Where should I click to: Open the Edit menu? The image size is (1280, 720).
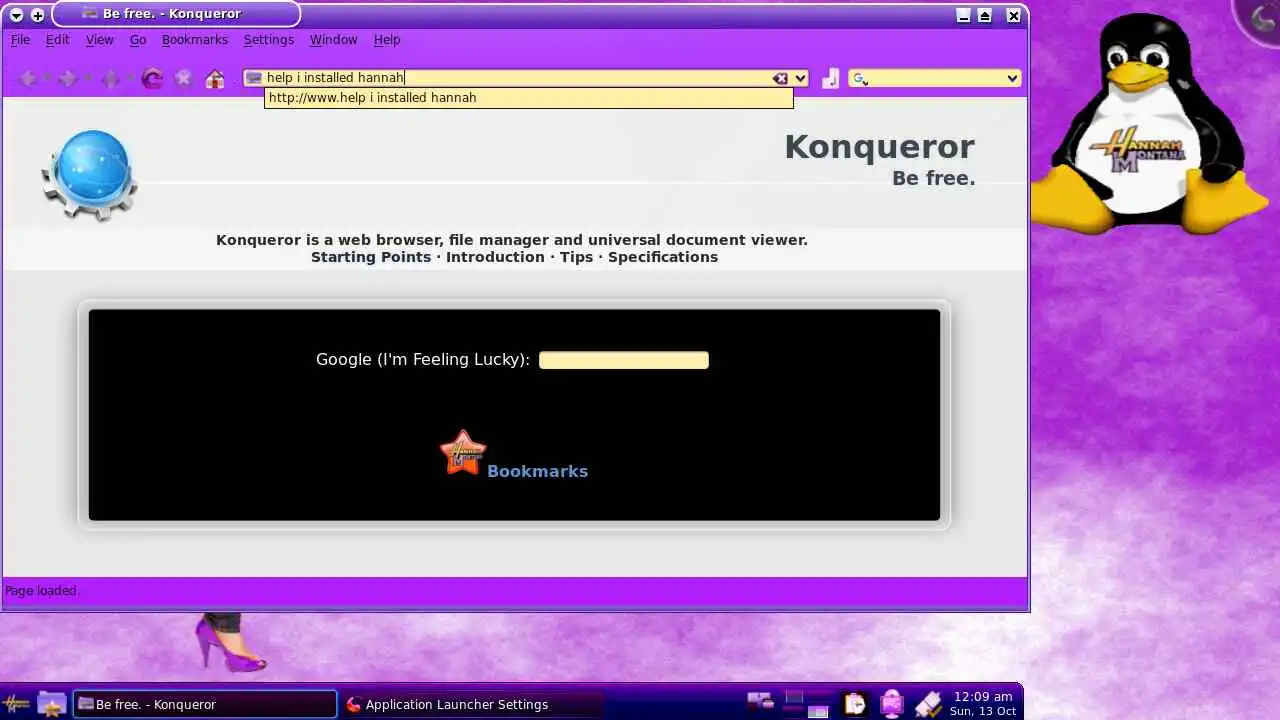pos(57,39)
